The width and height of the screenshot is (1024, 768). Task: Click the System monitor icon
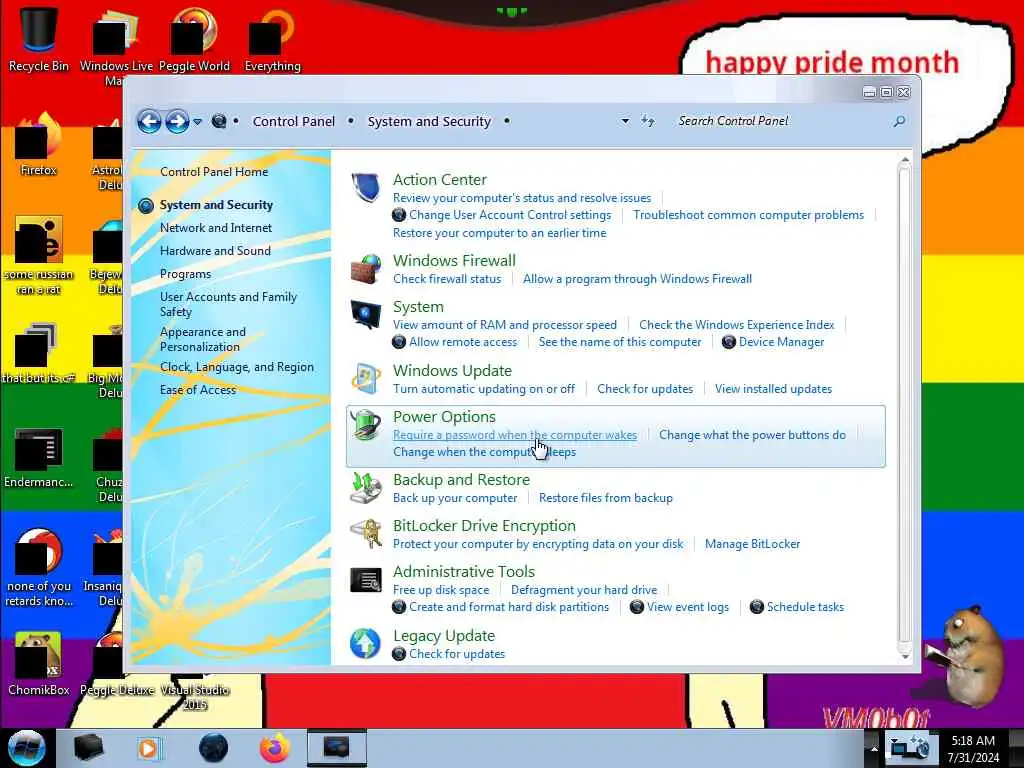pos(365,315)
